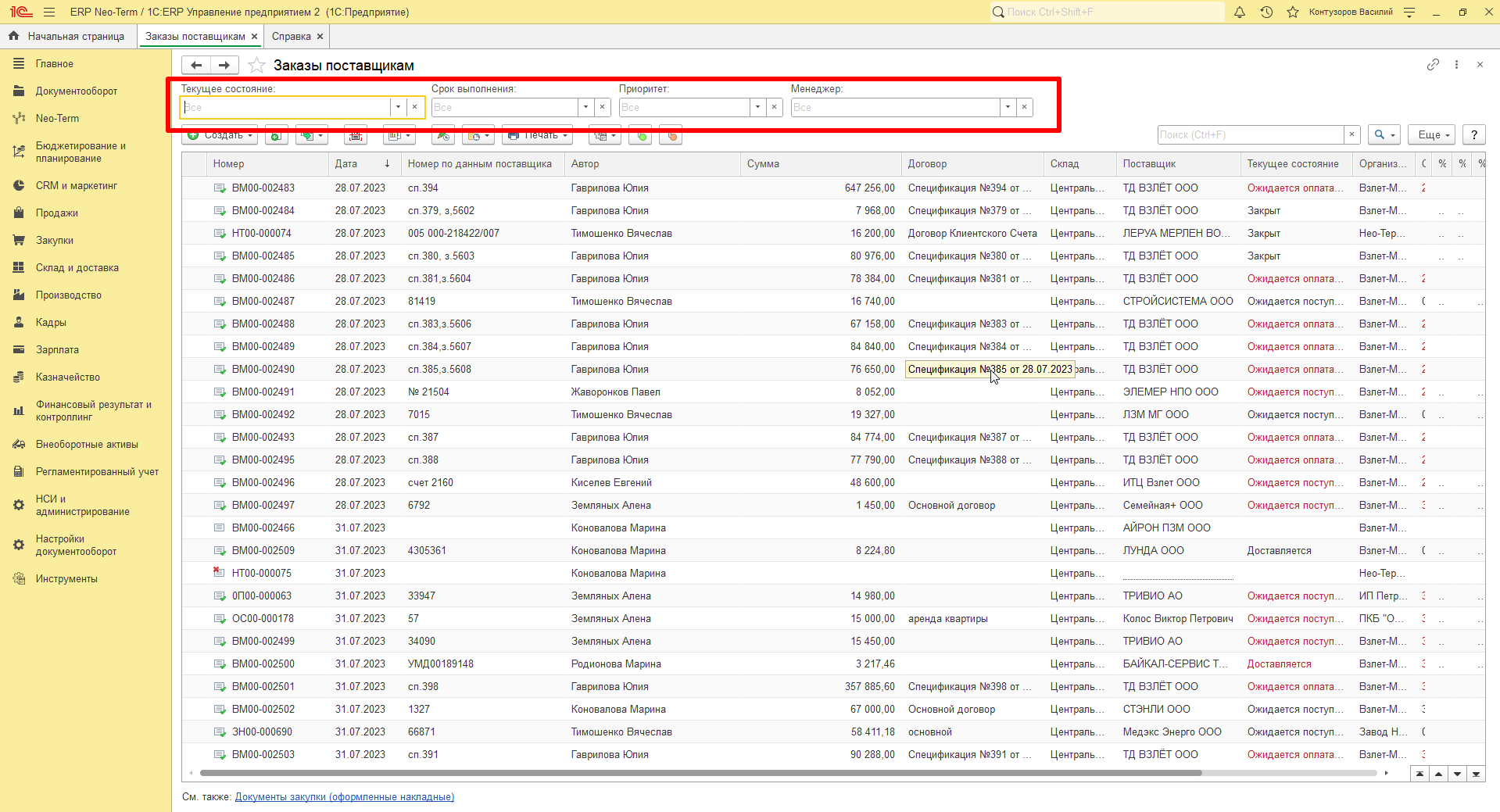The height and width of the screenshot is (812, 1500).
Task: Open the three-dot form options menu
Action: pyautogui.click(x=1456, y=65)
